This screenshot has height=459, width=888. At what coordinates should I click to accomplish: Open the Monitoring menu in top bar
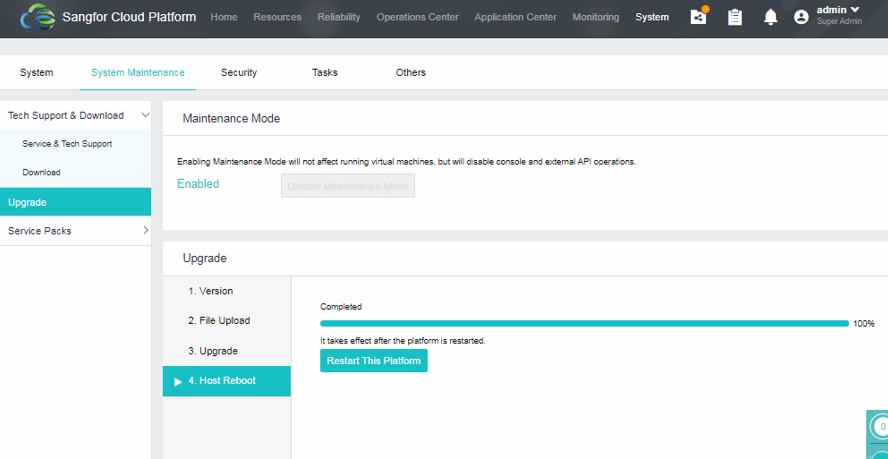click(x=596, y=17)
